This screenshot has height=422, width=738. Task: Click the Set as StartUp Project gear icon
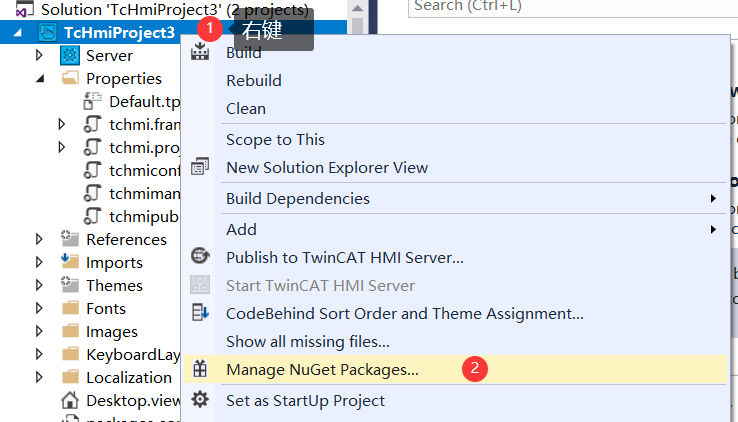pyautogui.click(x=200, y=399)
